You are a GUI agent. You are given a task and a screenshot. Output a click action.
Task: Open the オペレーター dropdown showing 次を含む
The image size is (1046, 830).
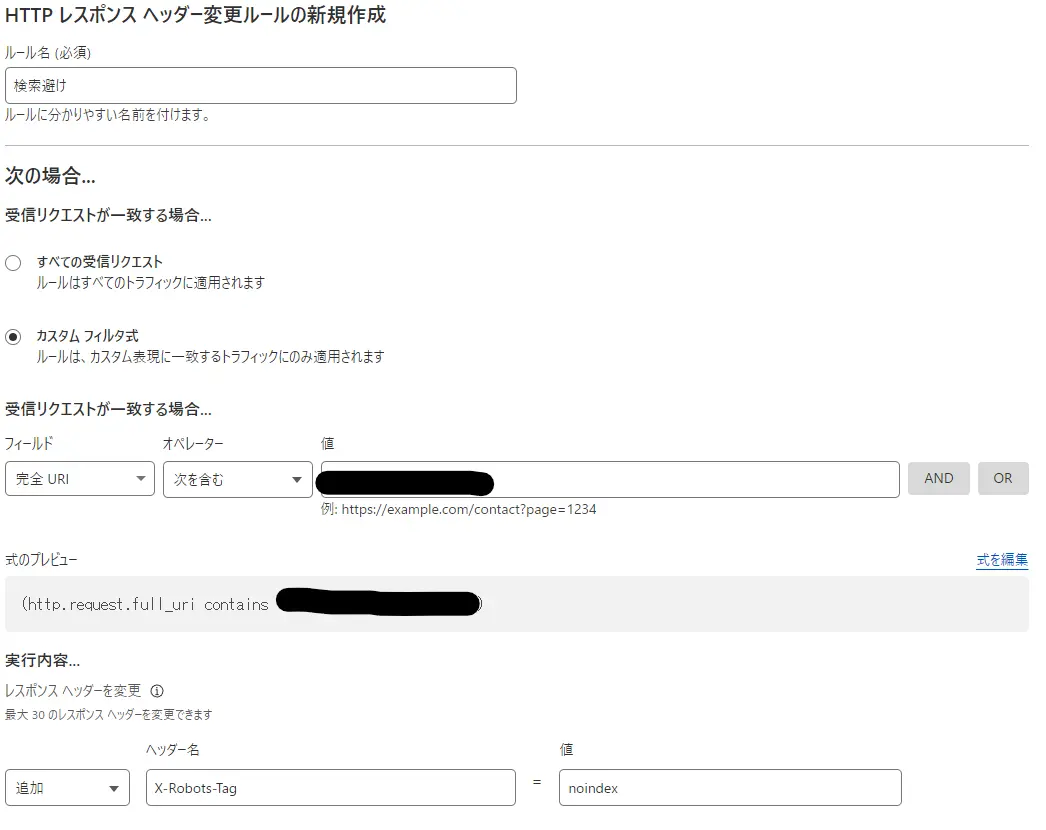237,480
